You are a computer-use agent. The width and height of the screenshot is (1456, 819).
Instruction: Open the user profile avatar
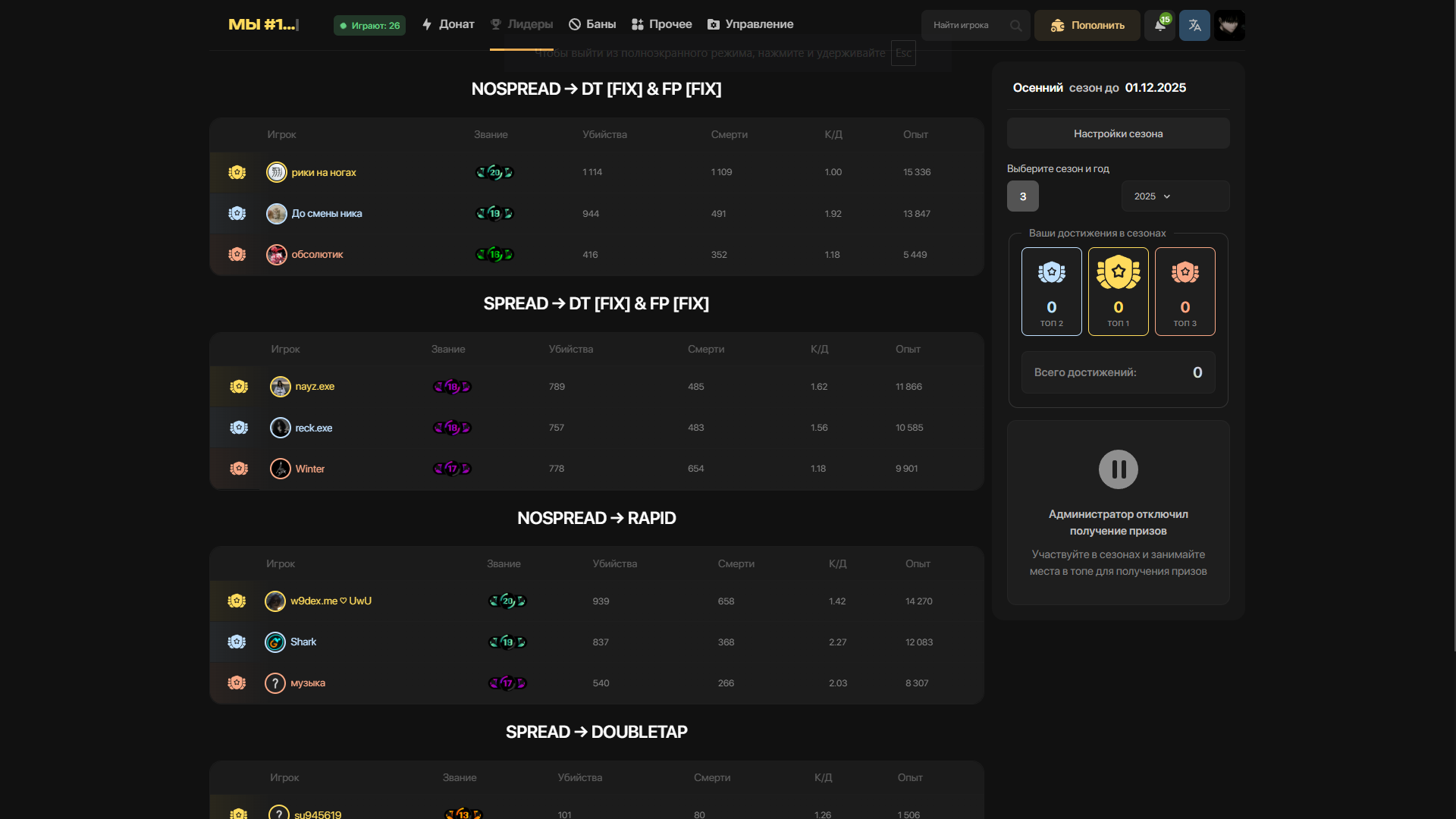(x=1229, y=25)
